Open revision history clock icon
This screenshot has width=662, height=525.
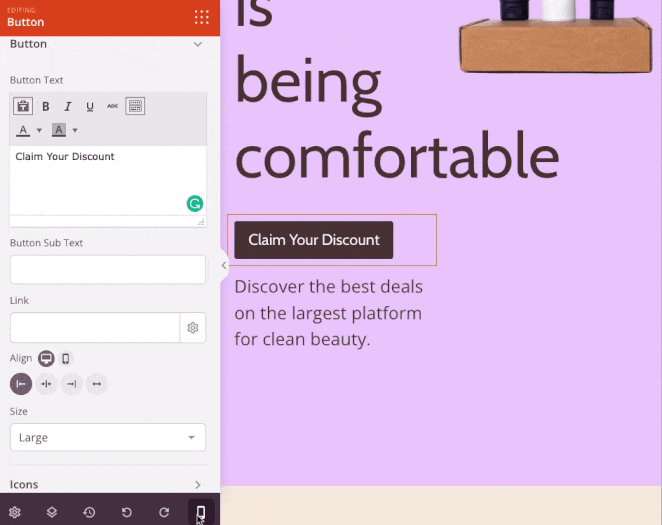[x=89, y=512]
